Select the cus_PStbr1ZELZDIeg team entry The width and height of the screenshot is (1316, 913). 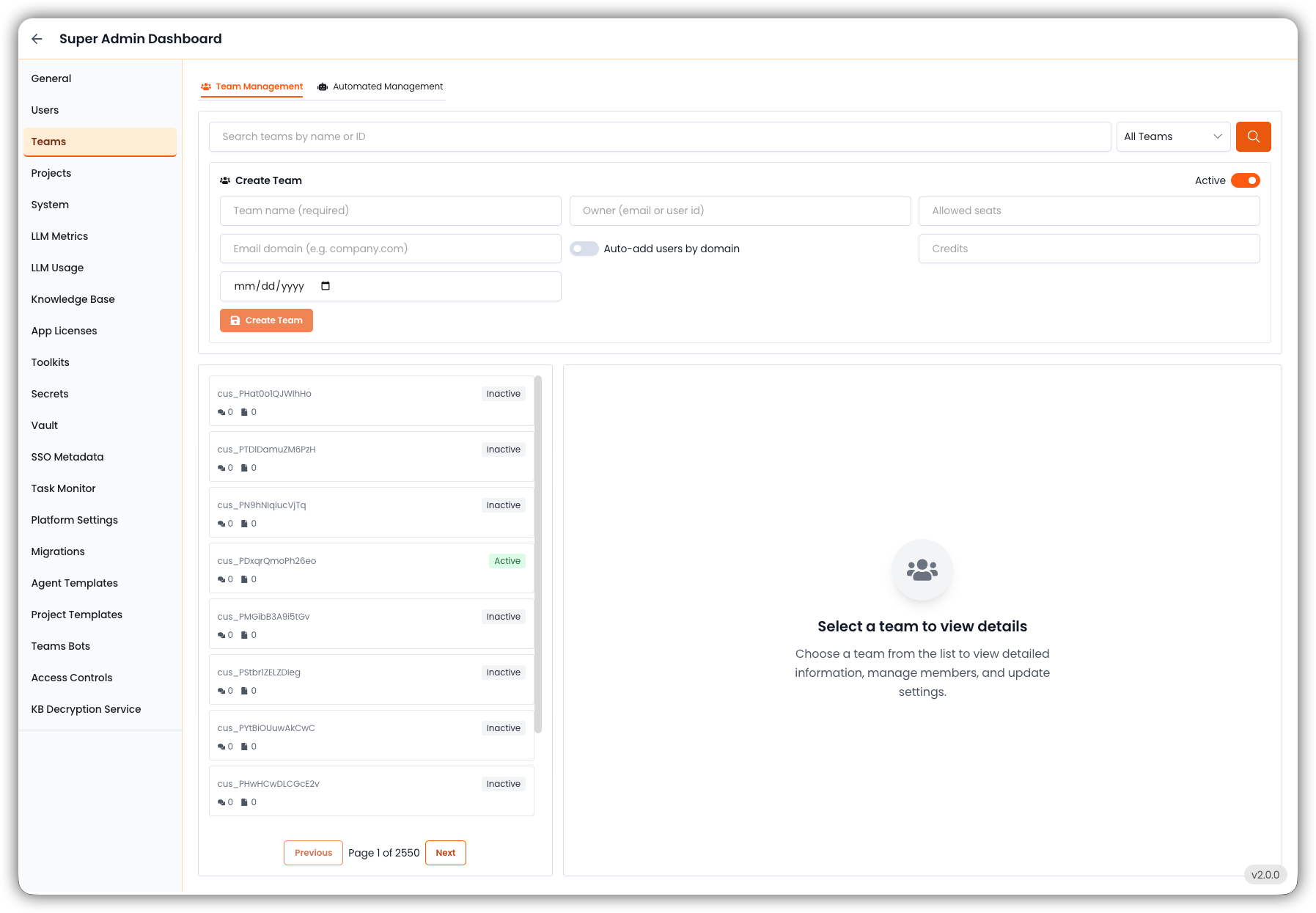click(371, 680)
